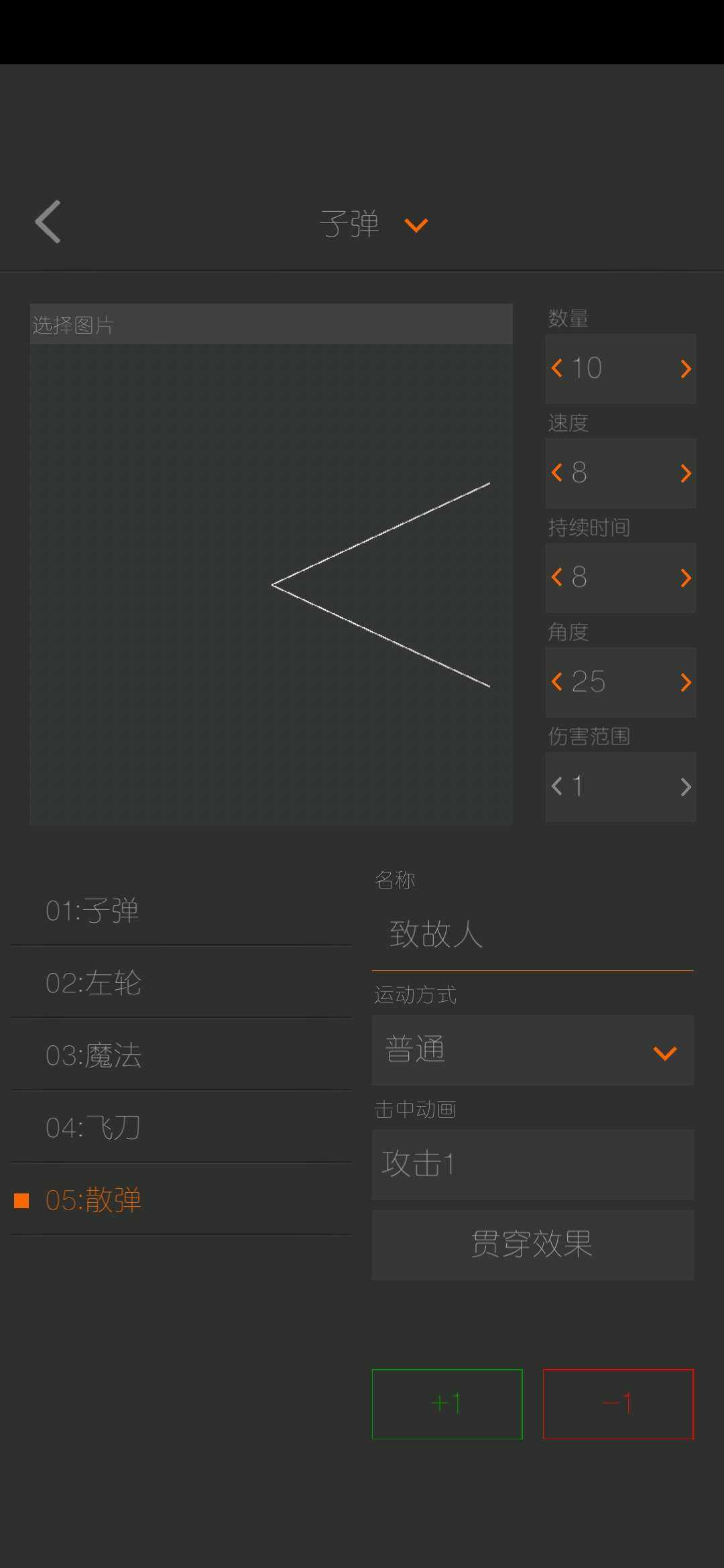
Task: Click the green +1 button
Action: (447, 1404)
